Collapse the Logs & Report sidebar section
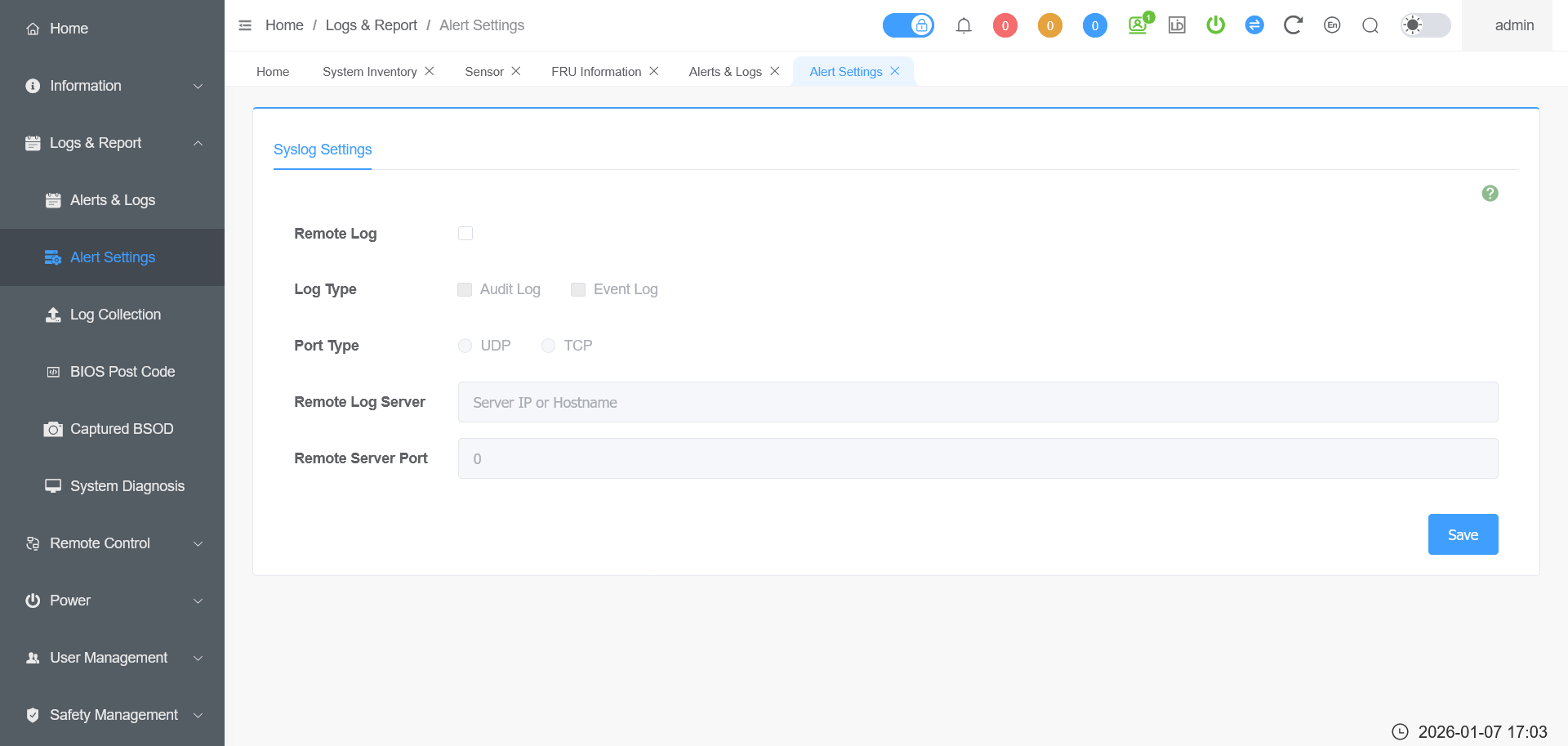The image size is (1568, 746). (112, 143)
